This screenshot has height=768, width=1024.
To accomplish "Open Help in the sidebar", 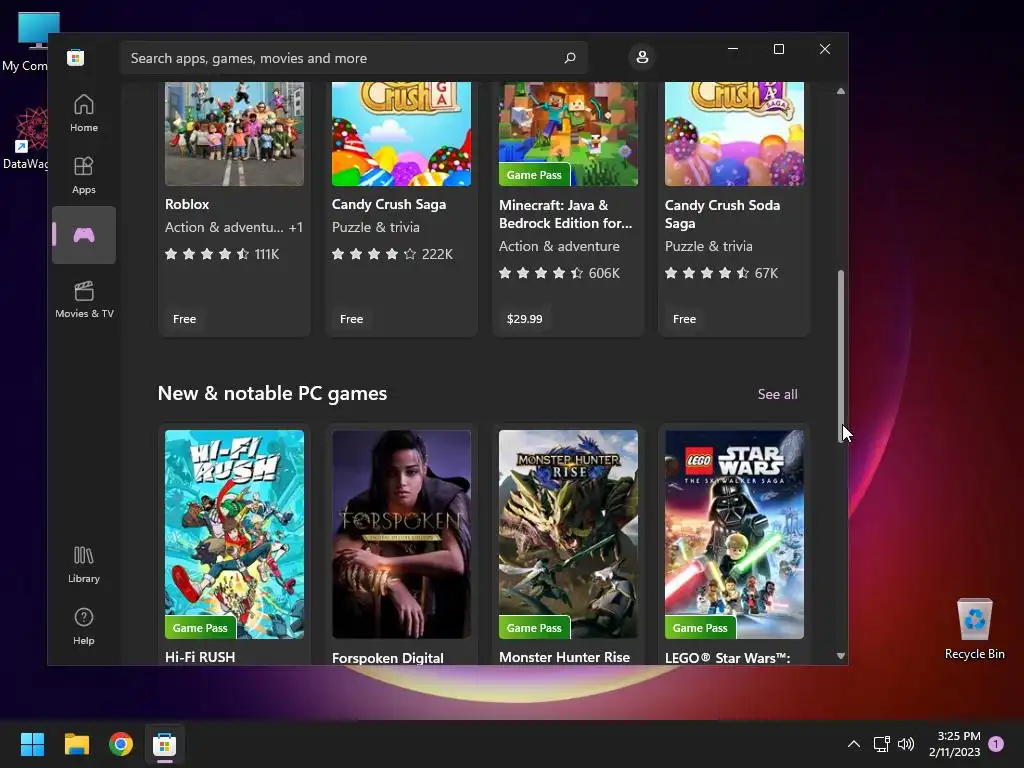I will coord(84,626).
